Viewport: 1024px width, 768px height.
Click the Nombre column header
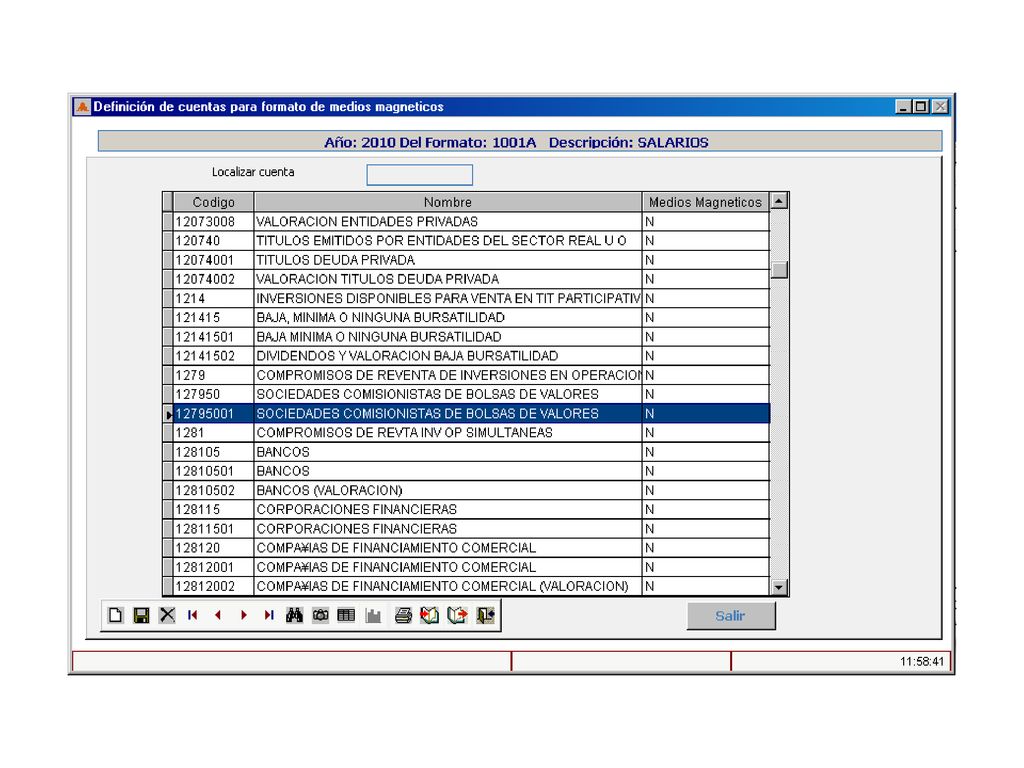point(448,202)
